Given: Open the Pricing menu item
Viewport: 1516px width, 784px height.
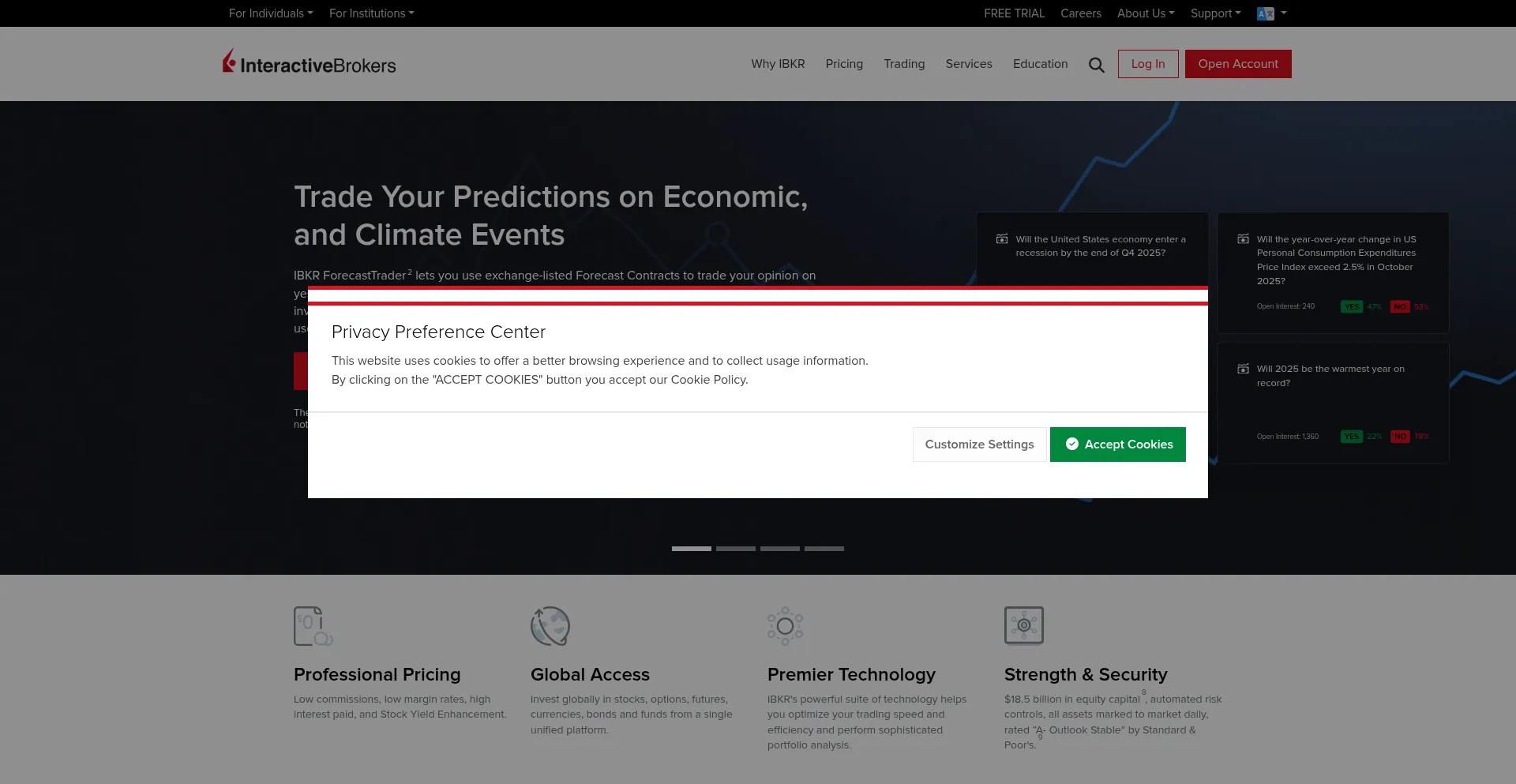Looking at the screenshot, I should pos(844,64).
